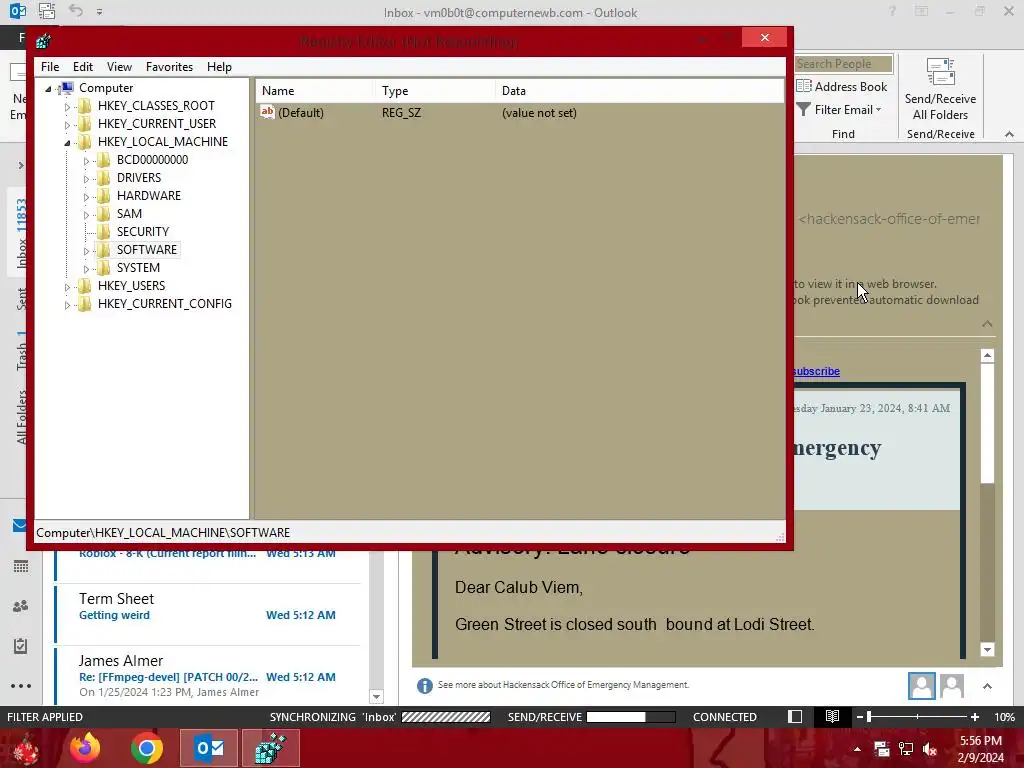Switch to Calendar view icon
This screenshot has height=768, width=1024.
click(20, 566)
